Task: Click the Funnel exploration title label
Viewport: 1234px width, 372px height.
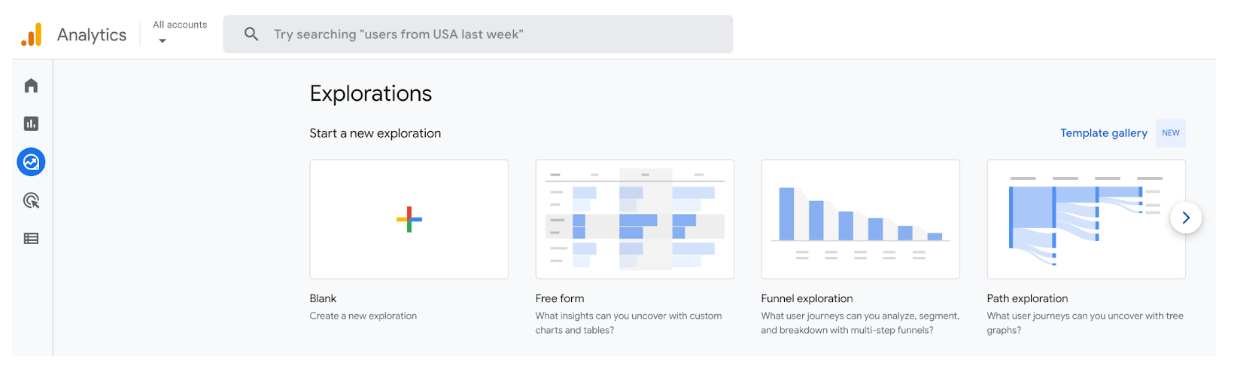Action: (x=807, y=298)
